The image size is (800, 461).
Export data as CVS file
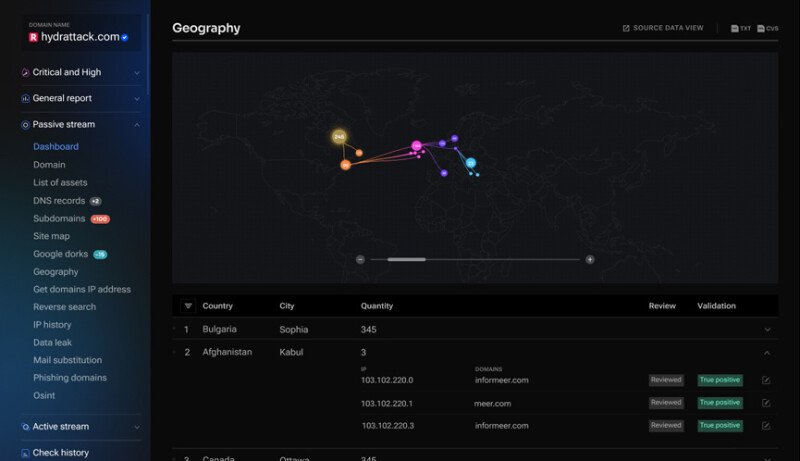pos(768,28)
